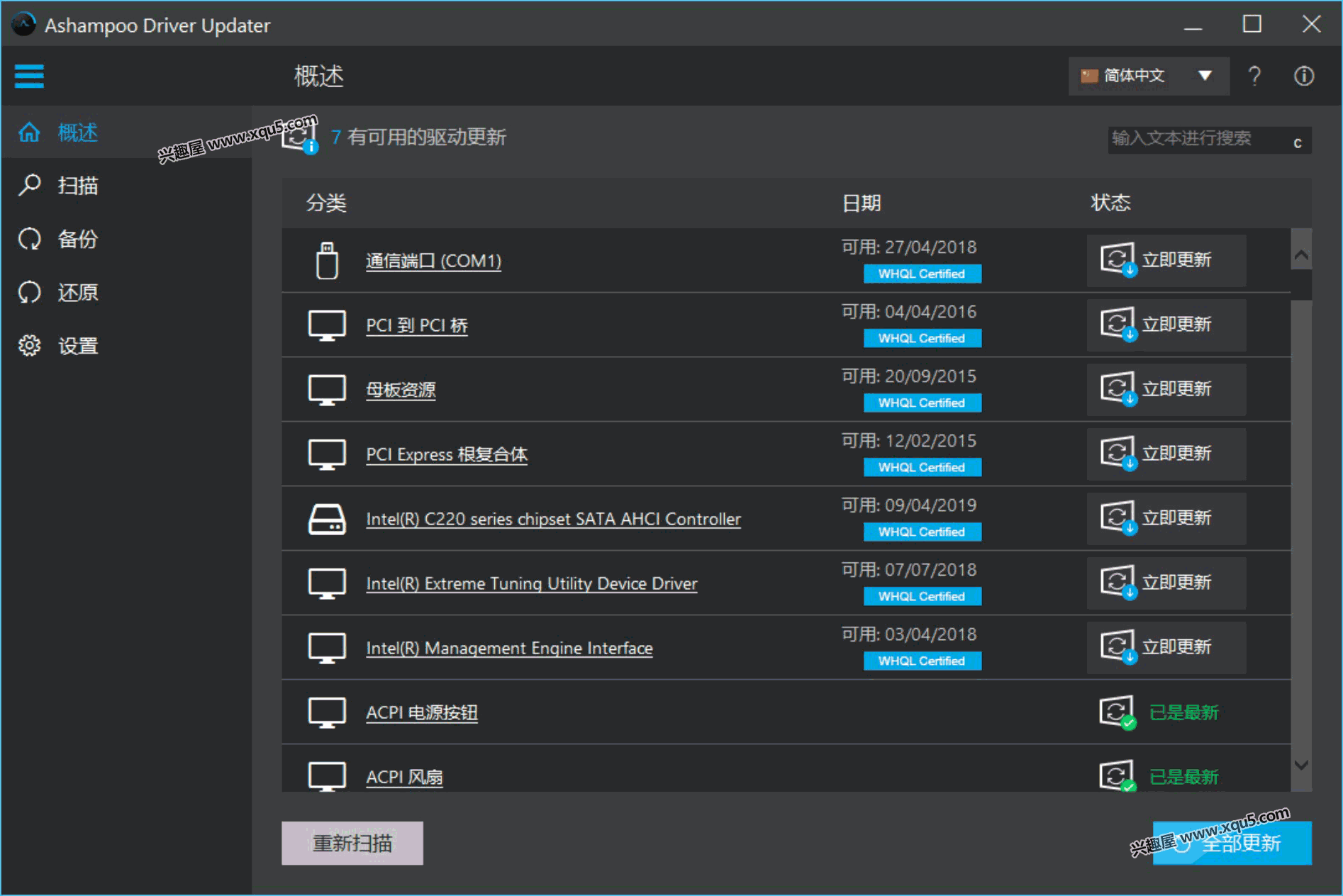Open the ACPI 电源按钮 driver link
The height and width of the screenshot is (896, 1343).
422,712
